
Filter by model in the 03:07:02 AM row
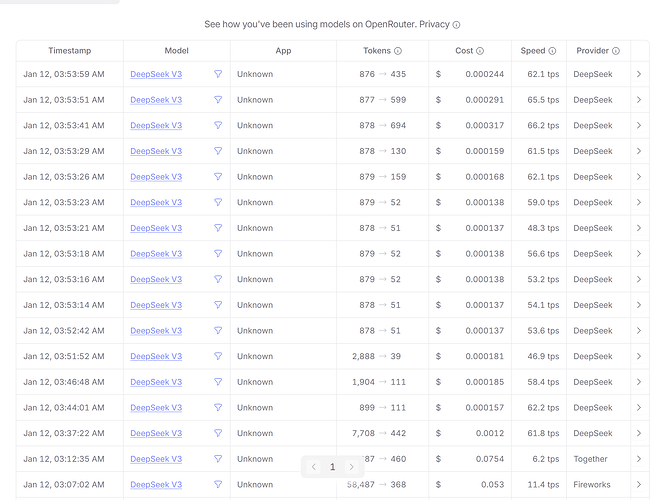218,485
